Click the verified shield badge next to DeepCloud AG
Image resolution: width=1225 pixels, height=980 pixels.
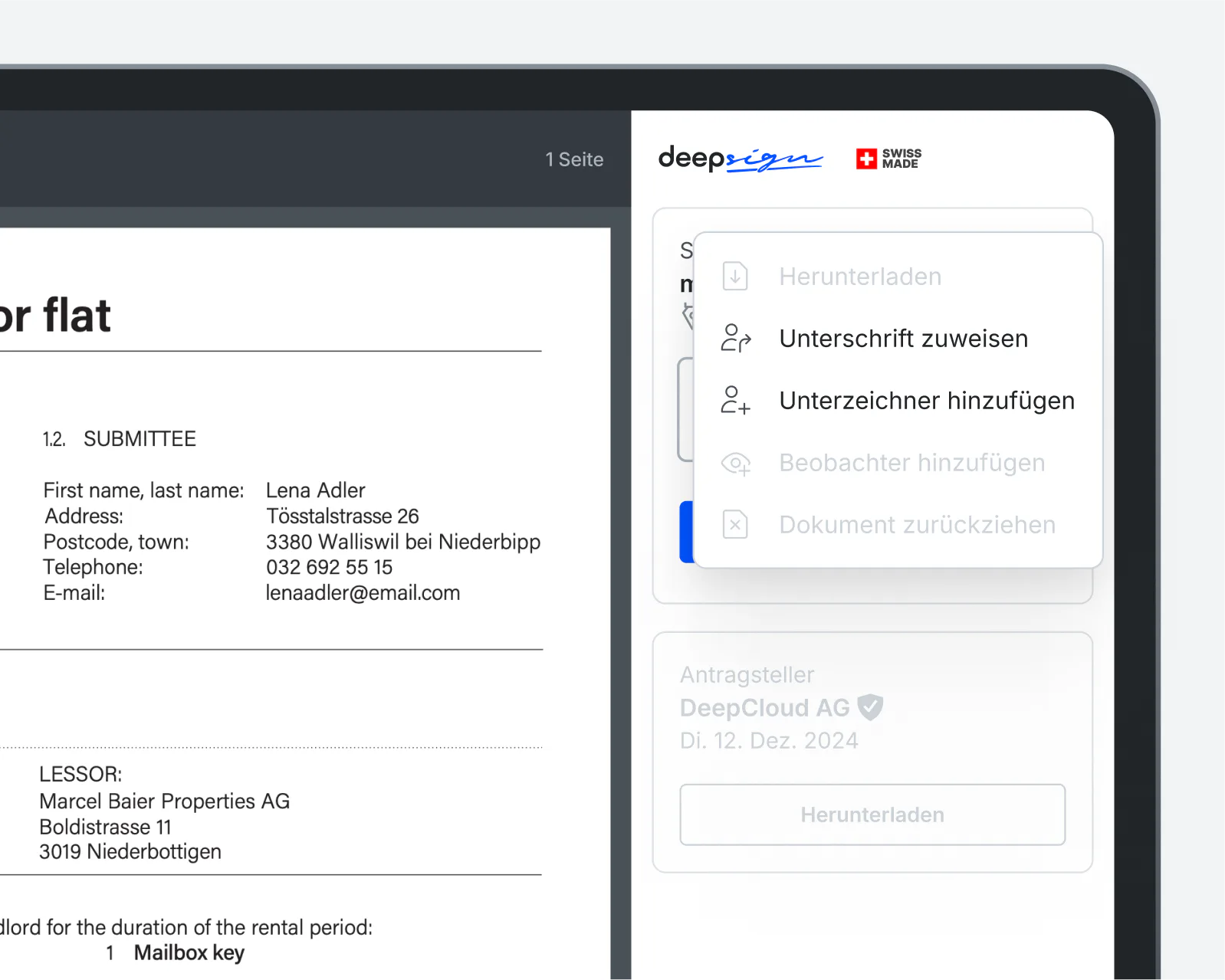(870, 707)
